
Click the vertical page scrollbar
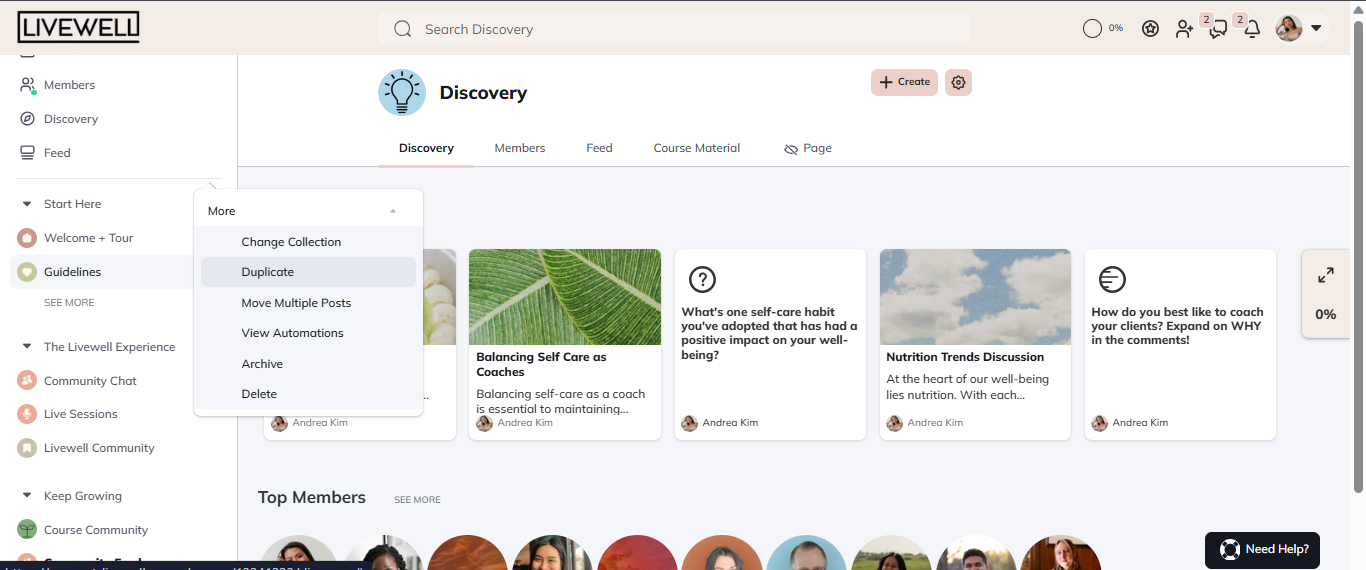[1357, 258]
